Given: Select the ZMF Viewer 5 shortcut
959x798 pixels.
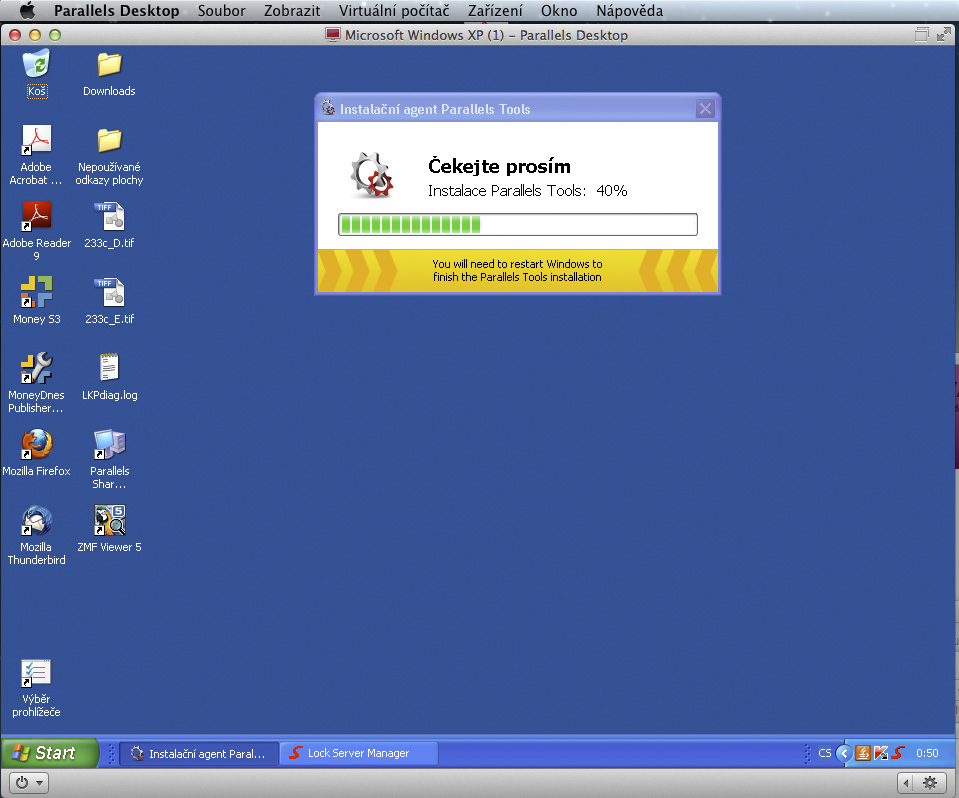Looking at the screenshot, I should [109, 520].
